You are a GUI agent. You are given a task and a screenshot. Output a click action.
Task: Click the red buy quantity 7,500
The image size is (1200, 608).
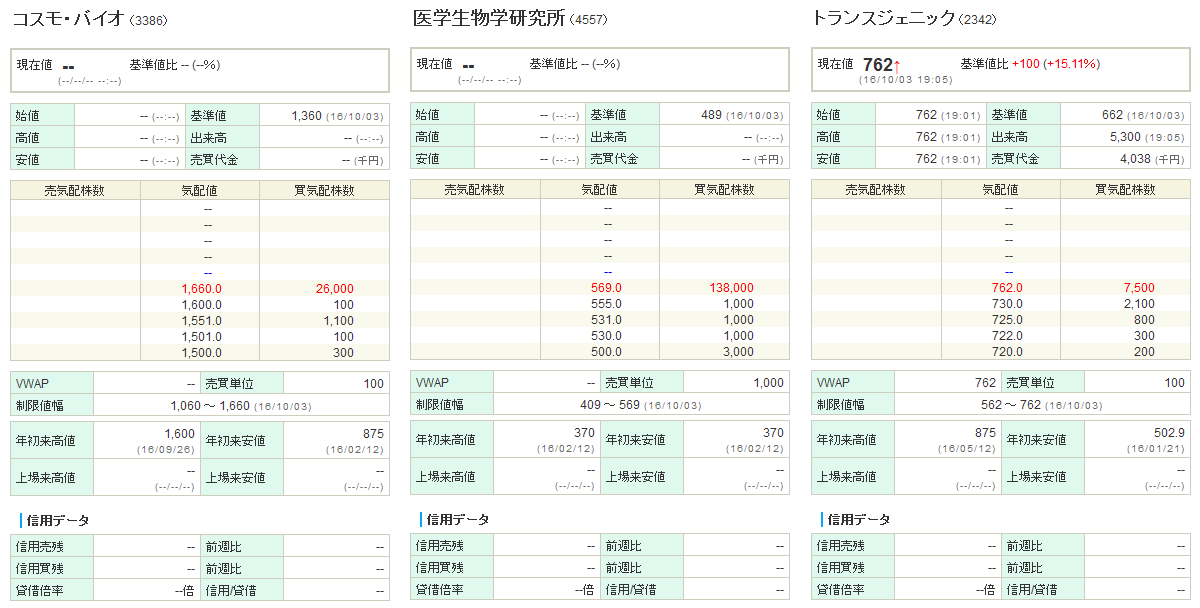1139,288
